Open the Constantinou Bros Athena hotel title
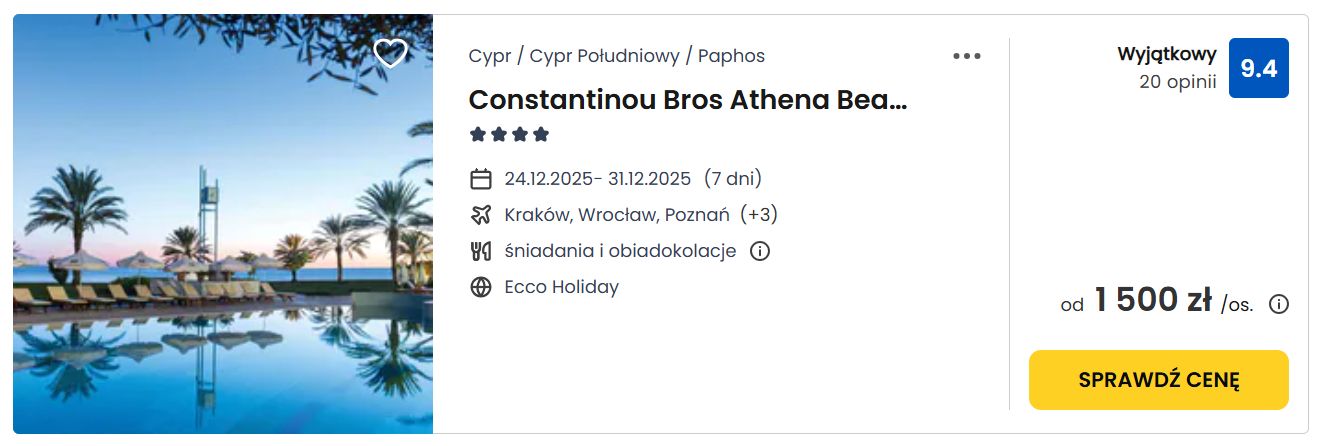1321x446 pixels. click(688, 100)
